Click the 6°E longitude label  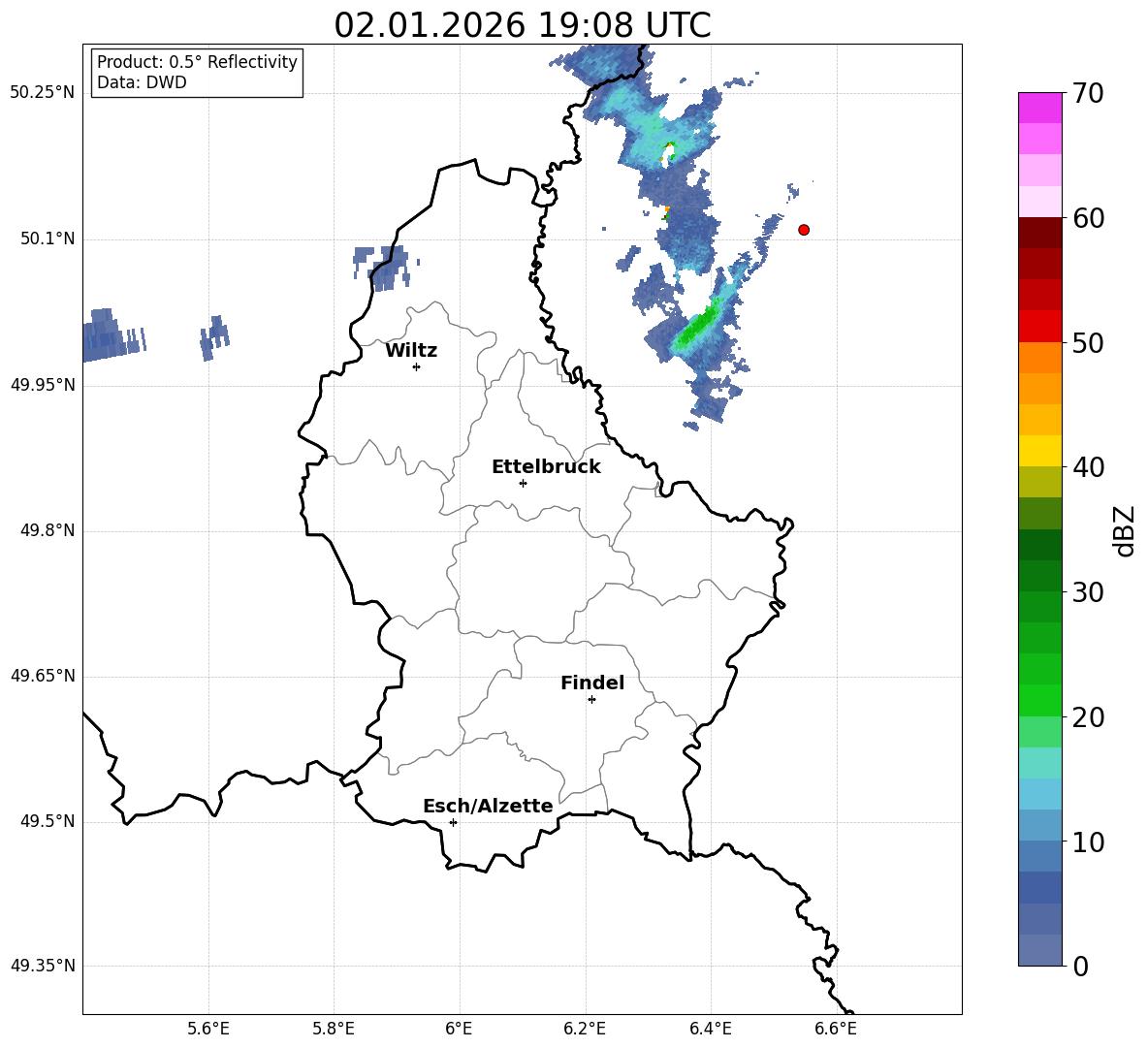point(459,1029)
